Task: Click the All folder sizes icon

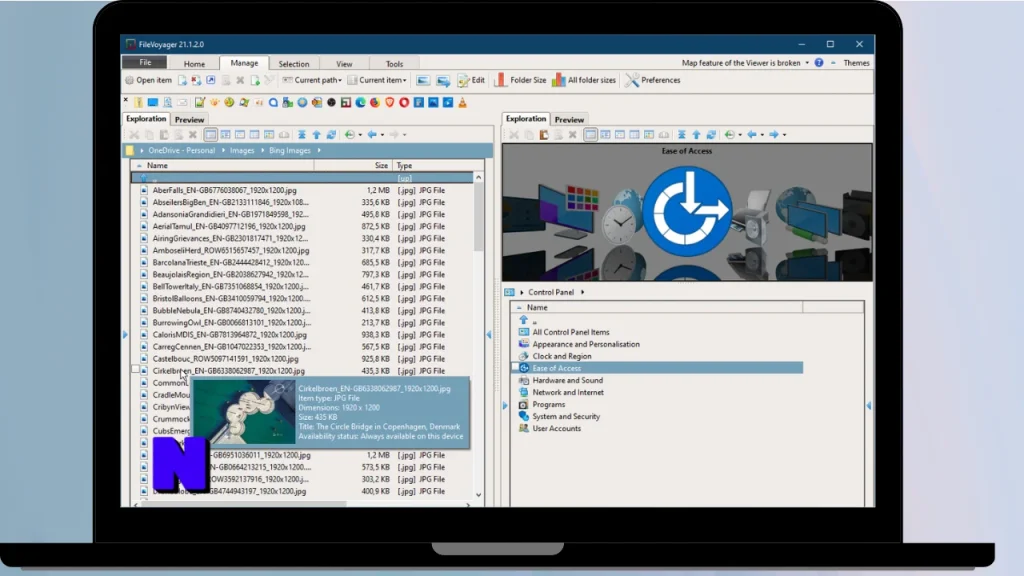Action: pos(558,80)
